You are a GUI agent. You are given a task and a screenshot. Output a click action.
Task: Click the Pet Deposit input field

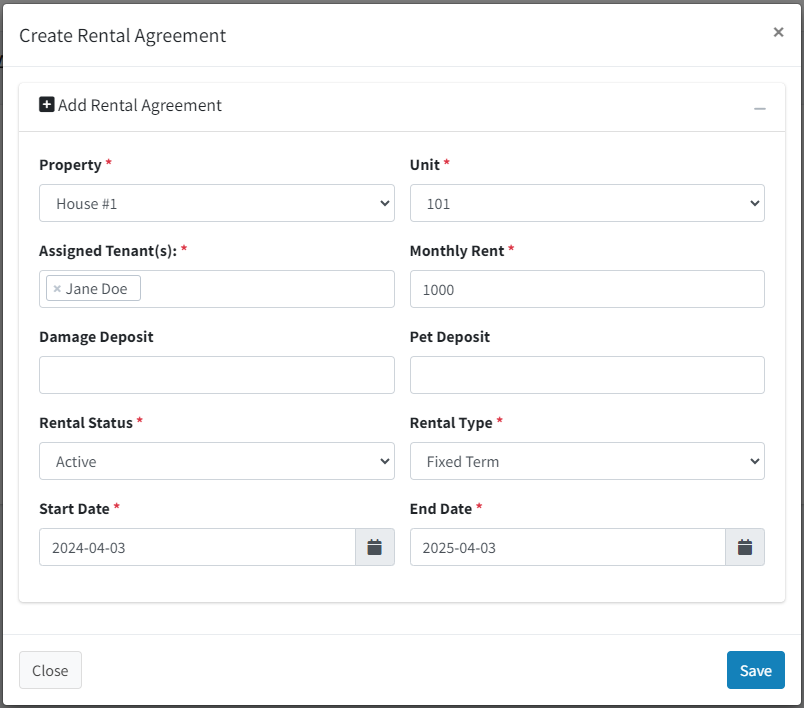pos(587,375)
